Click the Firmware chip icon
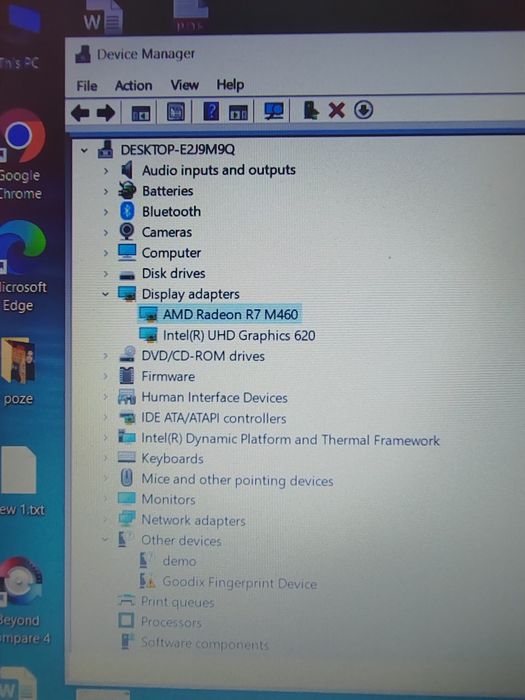This screenshot has height=700, width=525. pos(127,376)
